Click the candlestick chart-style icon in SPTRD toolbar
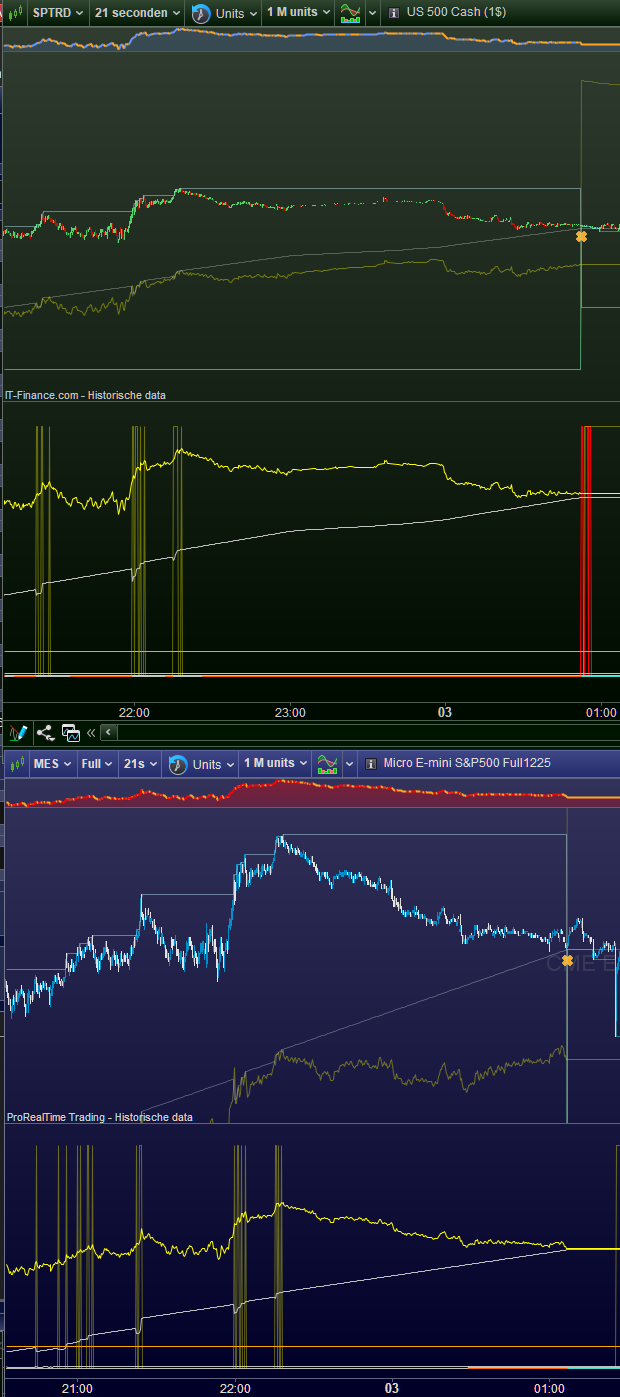 (14, 13)
